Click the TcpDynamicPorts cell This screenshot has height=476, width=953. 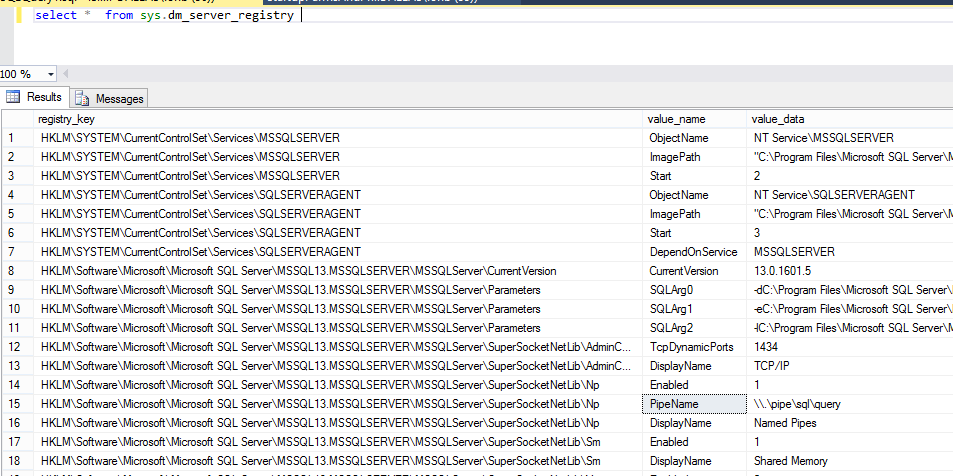695,347
